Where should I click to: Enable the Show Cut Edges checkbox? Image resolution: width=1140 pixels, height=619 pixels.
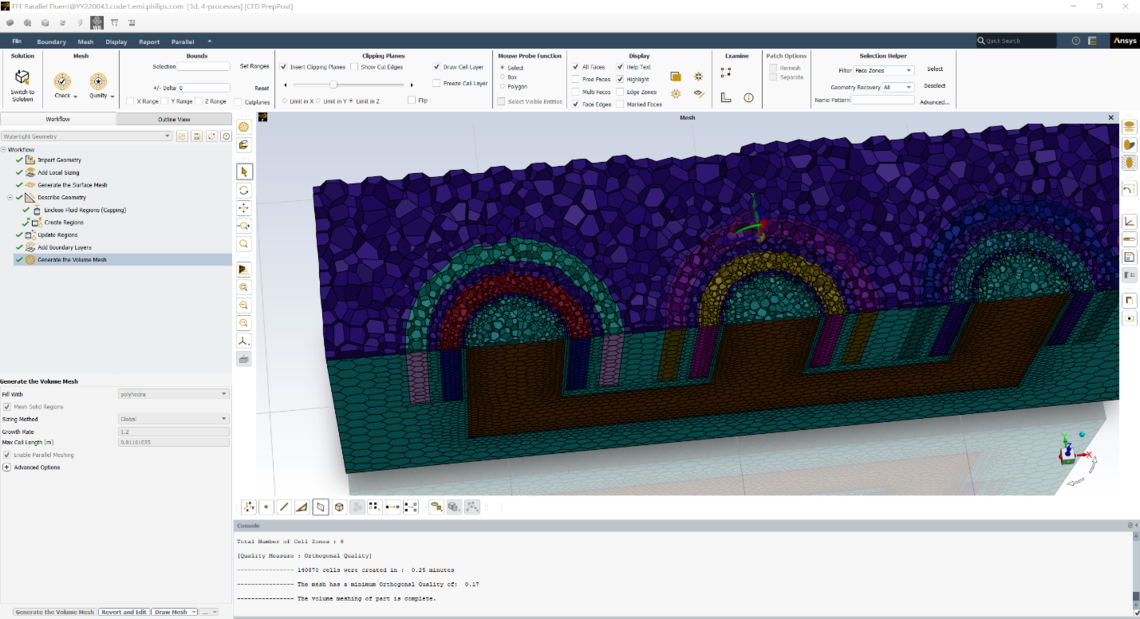tap(356, 67)
